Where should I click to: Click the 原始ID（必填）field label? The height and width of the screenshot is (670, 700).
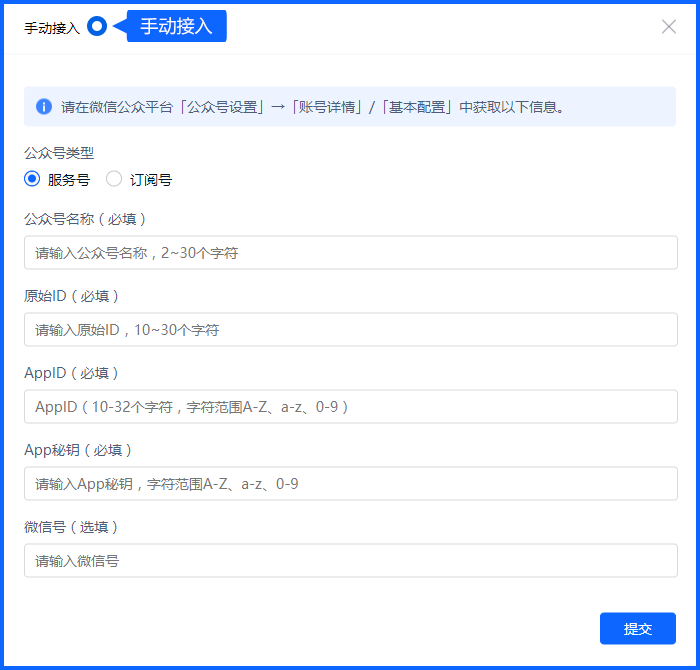(x=71, y=296)
